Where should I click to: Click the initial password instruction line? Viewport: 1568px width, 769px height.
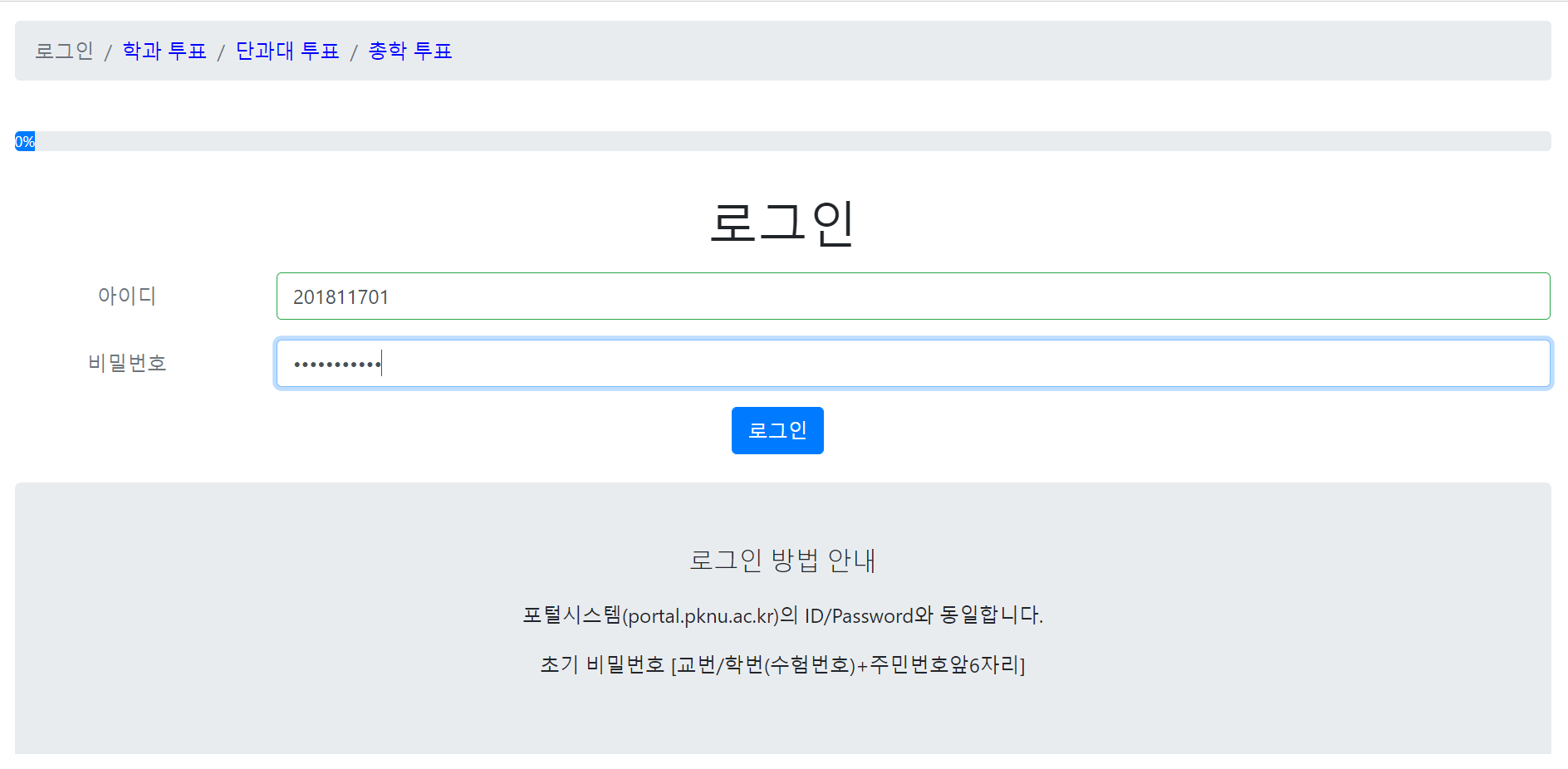click(x=784, y=664)
